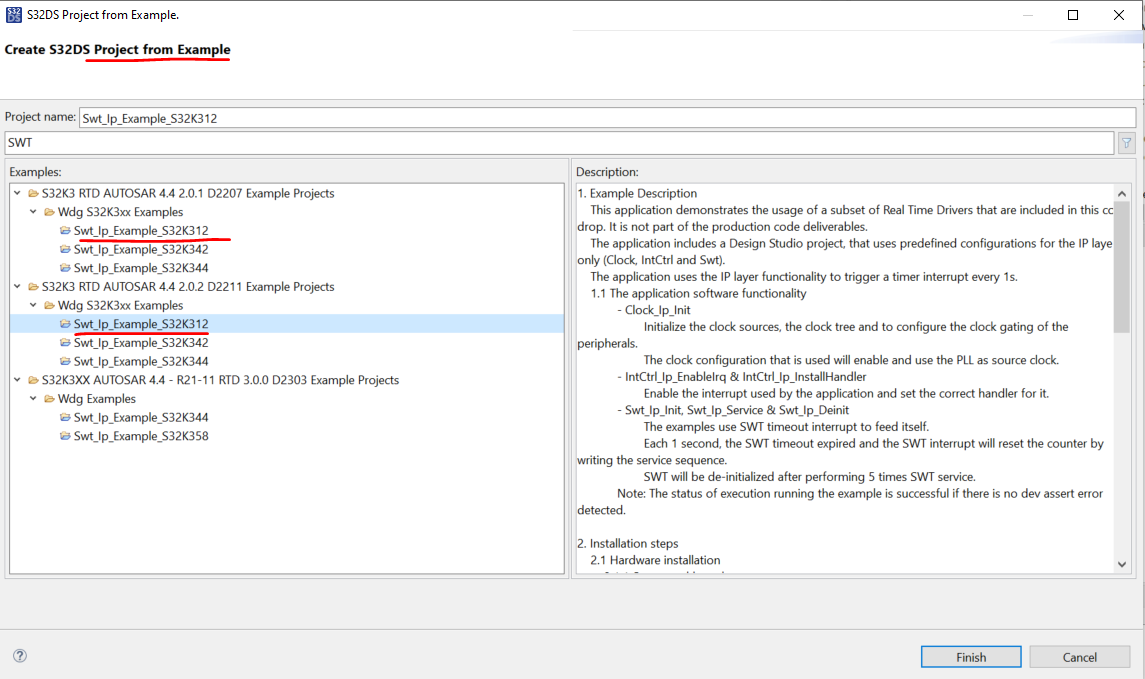Collapse the S32K3XX AUTOSAR 4.4 R21-11 RTD 3.0.0 node
This screenshot has height=679, width=1145.
pos(18,380)
